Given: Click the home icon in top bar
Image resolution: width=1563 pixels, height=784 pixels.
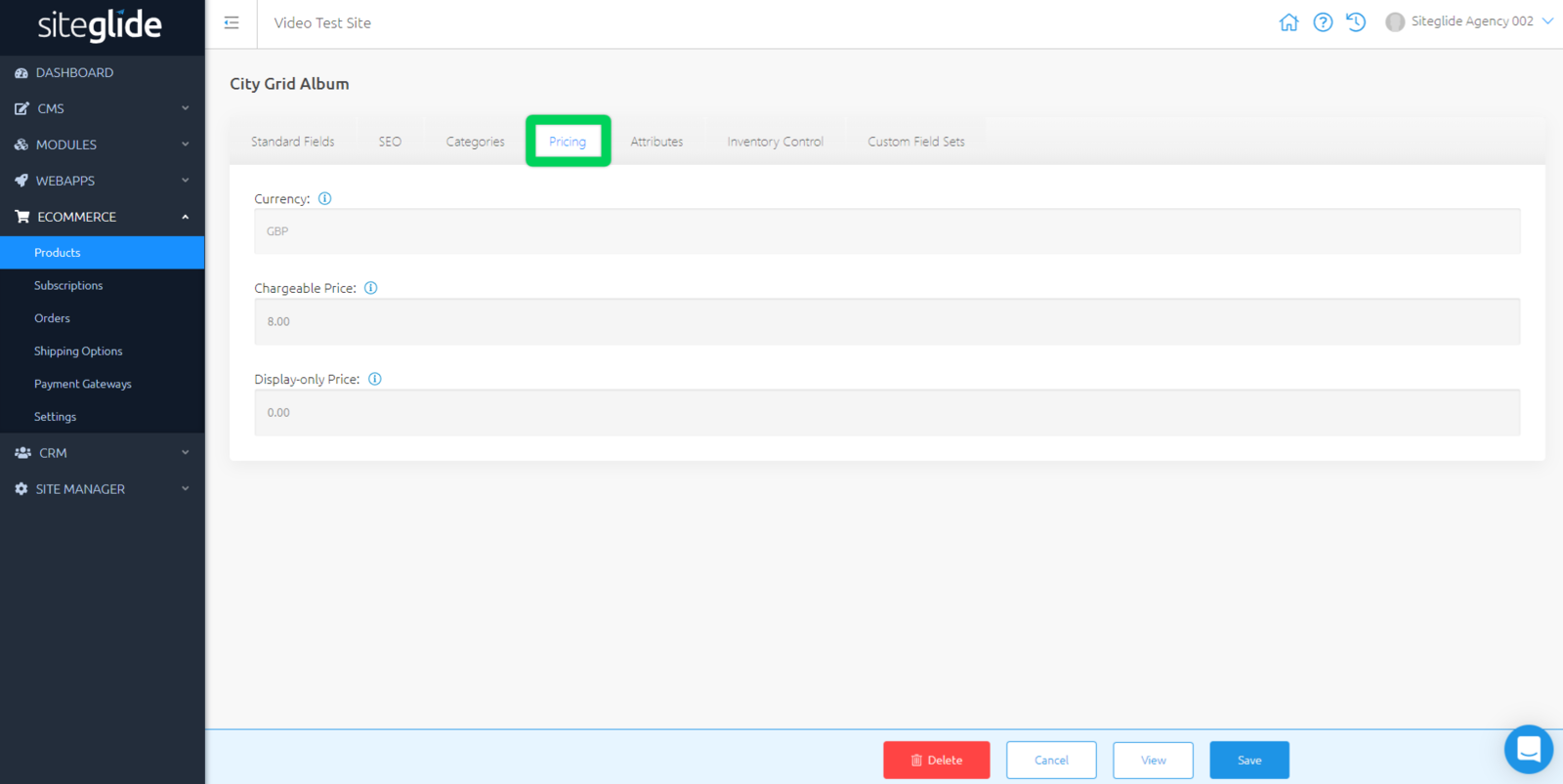Looking at the screenshot, I should [1288, 22].
